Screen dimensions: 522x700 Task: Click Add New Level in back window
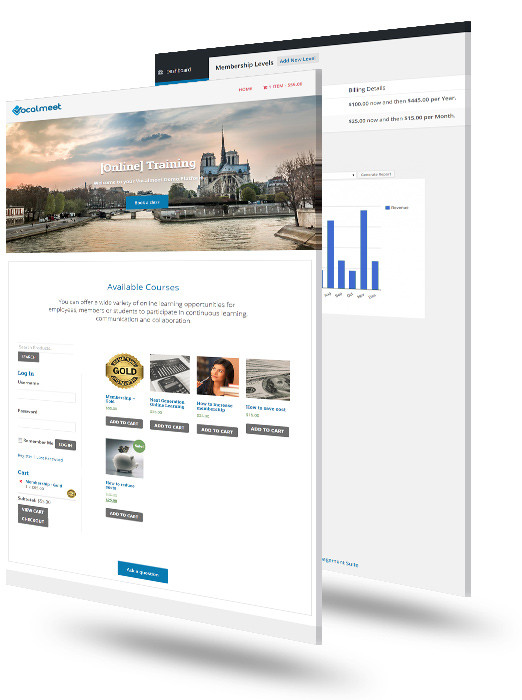click(297, 59)
